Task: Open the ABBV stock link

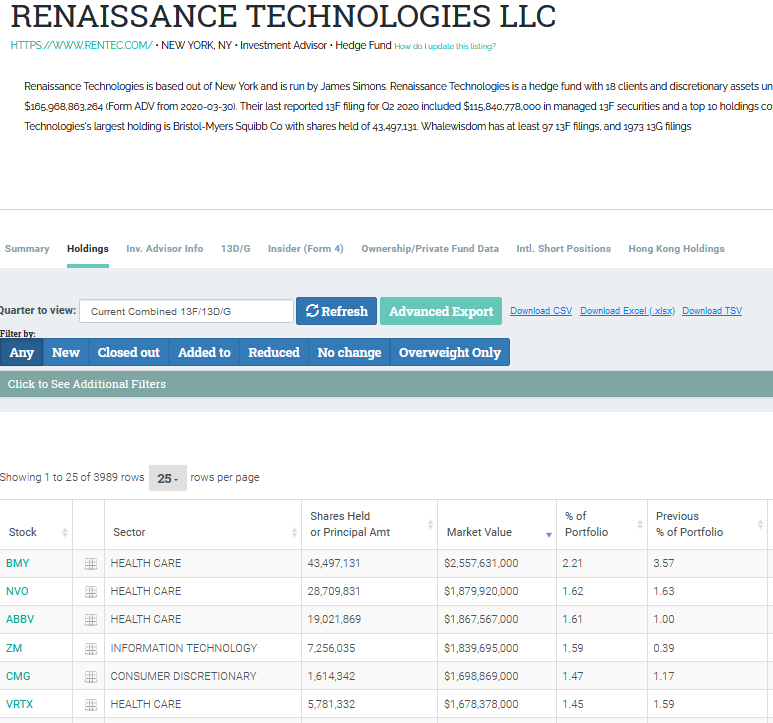Action: point(20,620)
